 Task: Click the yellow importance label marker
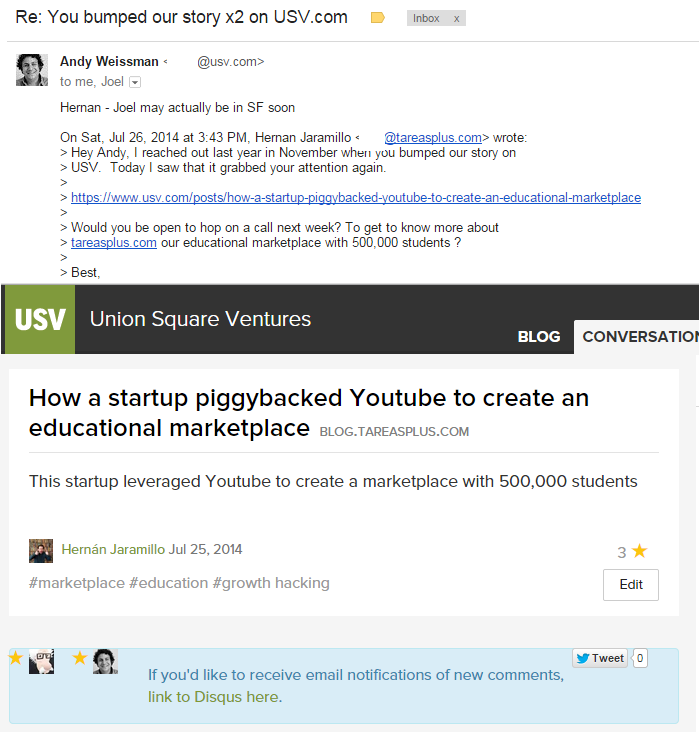(377, 18)
